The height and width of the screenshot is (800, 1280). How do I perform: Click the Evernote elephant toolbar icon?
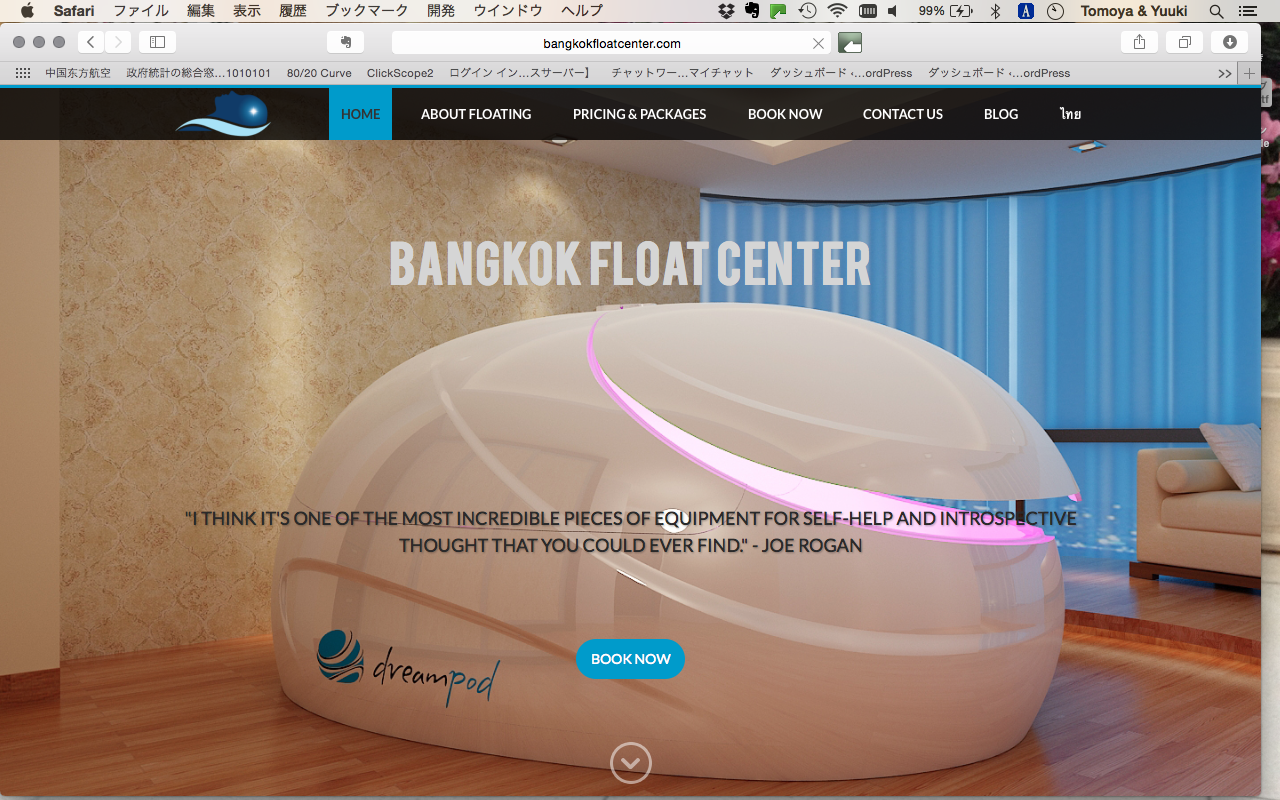coord(345,42)
